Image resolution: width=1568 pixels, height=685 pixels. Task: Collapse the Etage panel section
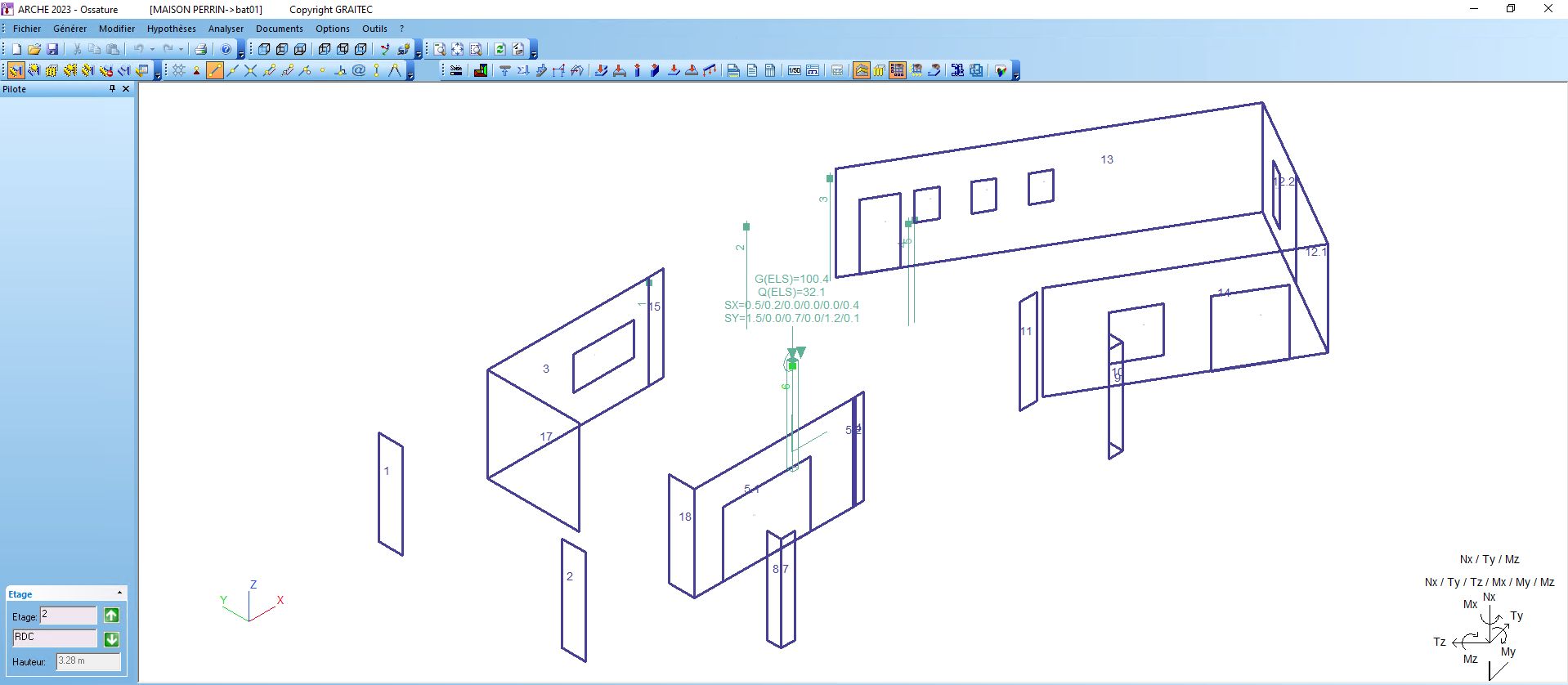pos(119,593)
